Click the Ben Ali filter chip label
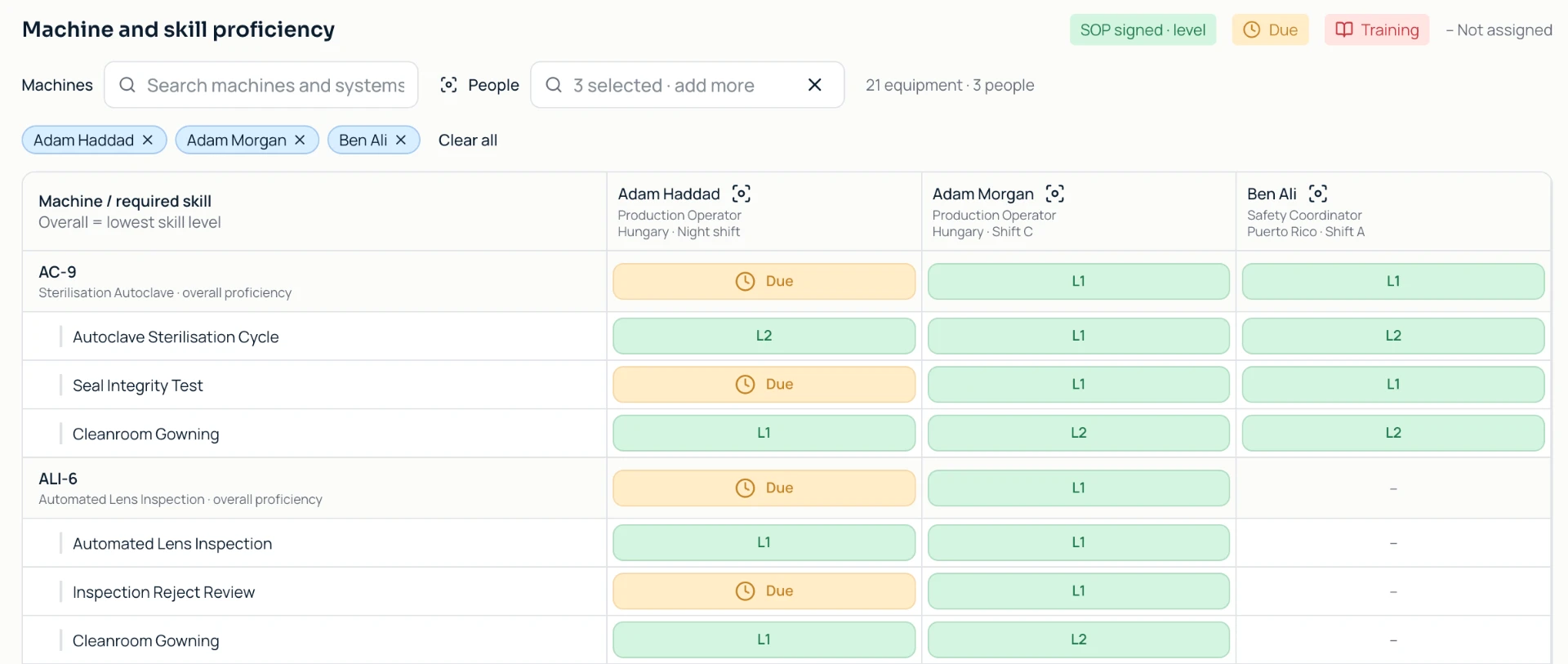The width and height of the screenshot is (1568, 664). coord(363,140)
